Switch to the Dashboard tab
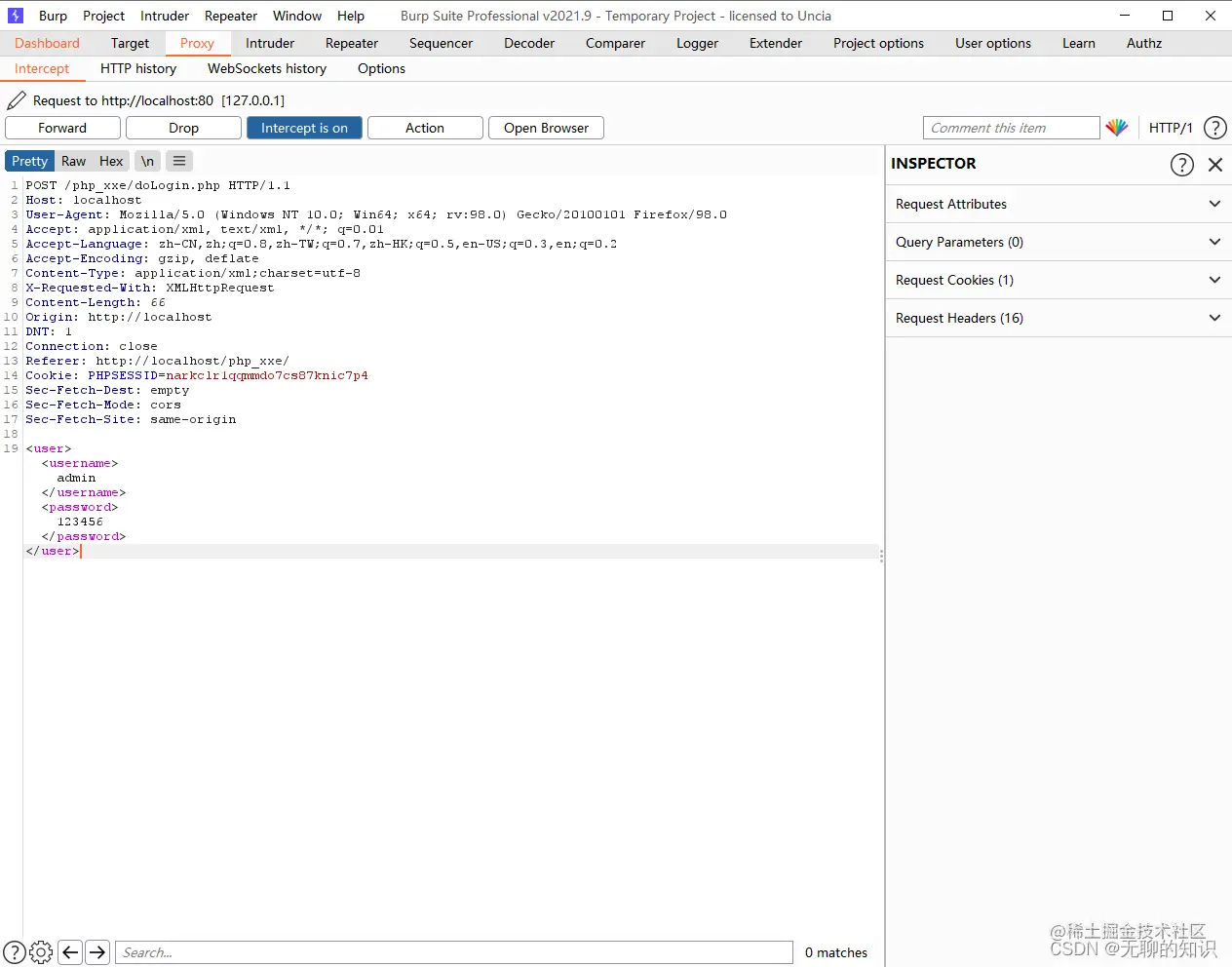The image size is (1232, 967). pyautogui.click(x=47, y=43)
